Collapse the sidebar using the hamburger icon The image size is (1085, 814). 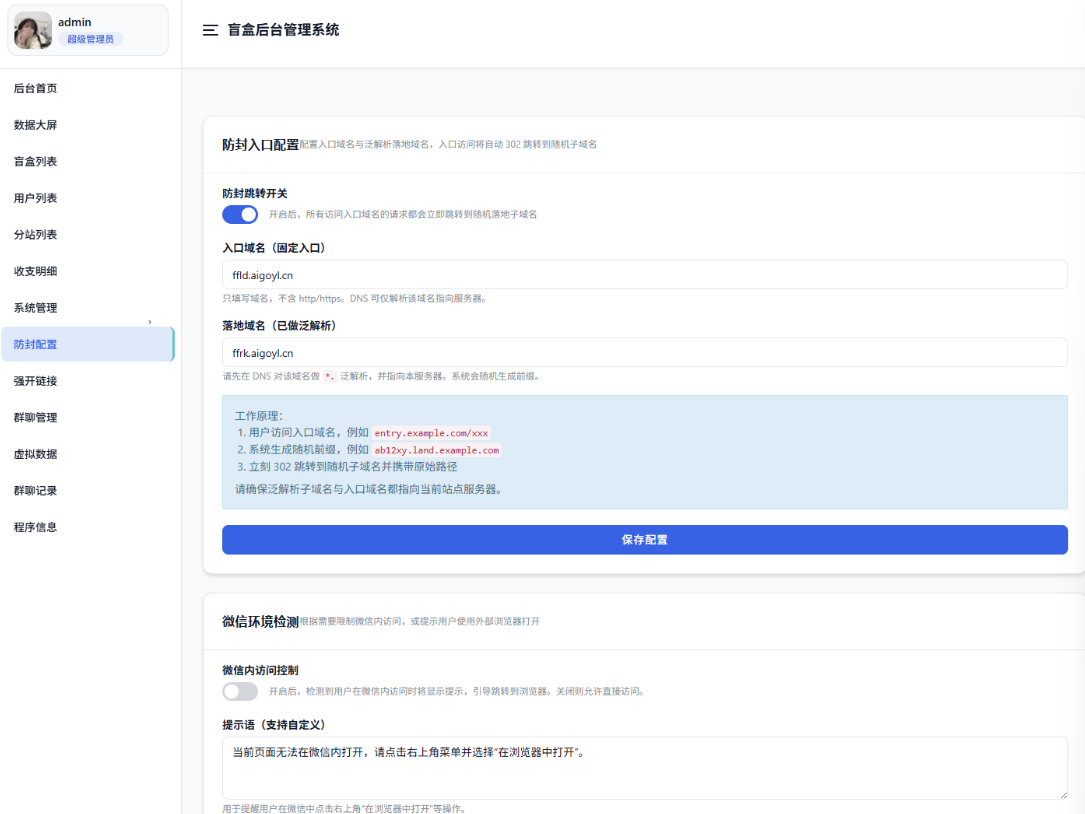pyautogui.click(x=208, y=30)
